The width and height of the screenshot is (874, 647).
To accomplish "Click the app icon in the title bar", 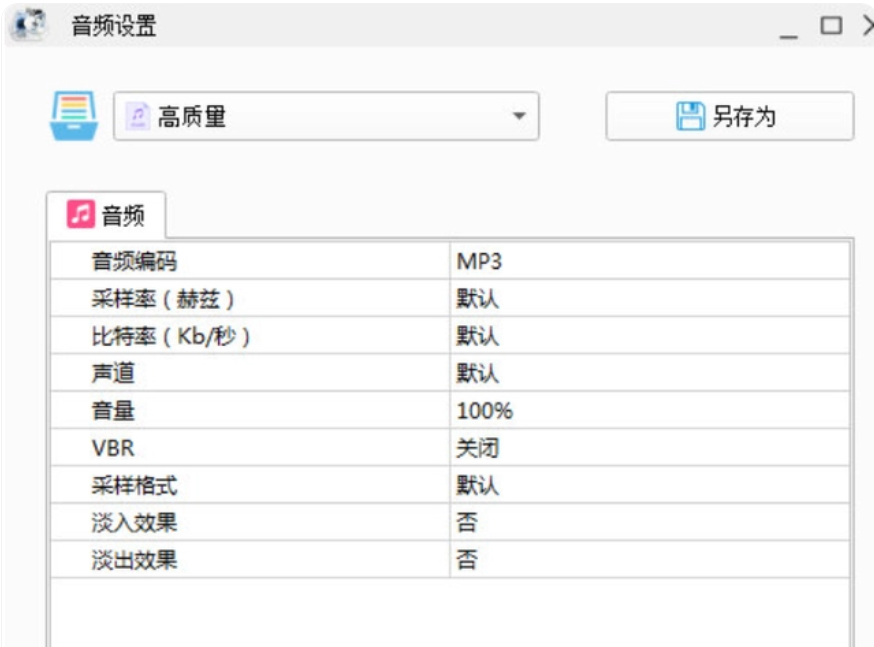I will [x=30, y=25].
